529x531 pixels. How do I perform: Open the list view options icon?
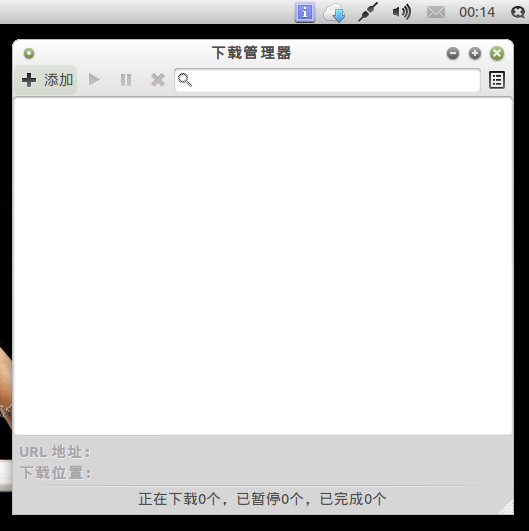497,80
